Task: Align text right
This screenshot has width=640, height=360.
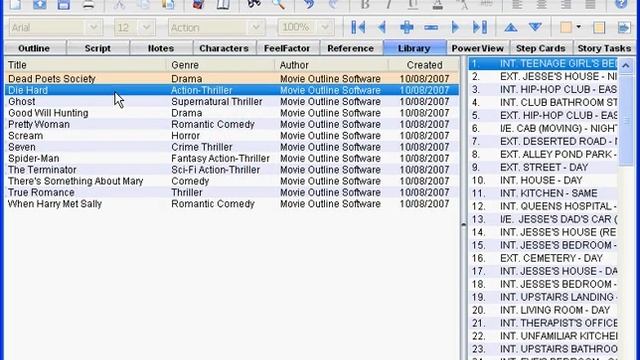Action: pos(566,4)
